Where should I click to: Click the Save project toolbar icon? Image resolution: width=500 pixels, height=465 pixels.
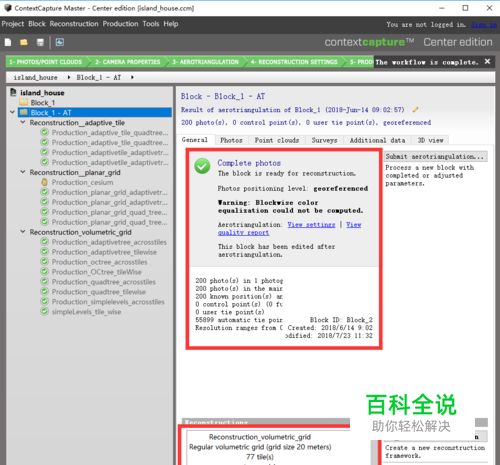[40, 42]
